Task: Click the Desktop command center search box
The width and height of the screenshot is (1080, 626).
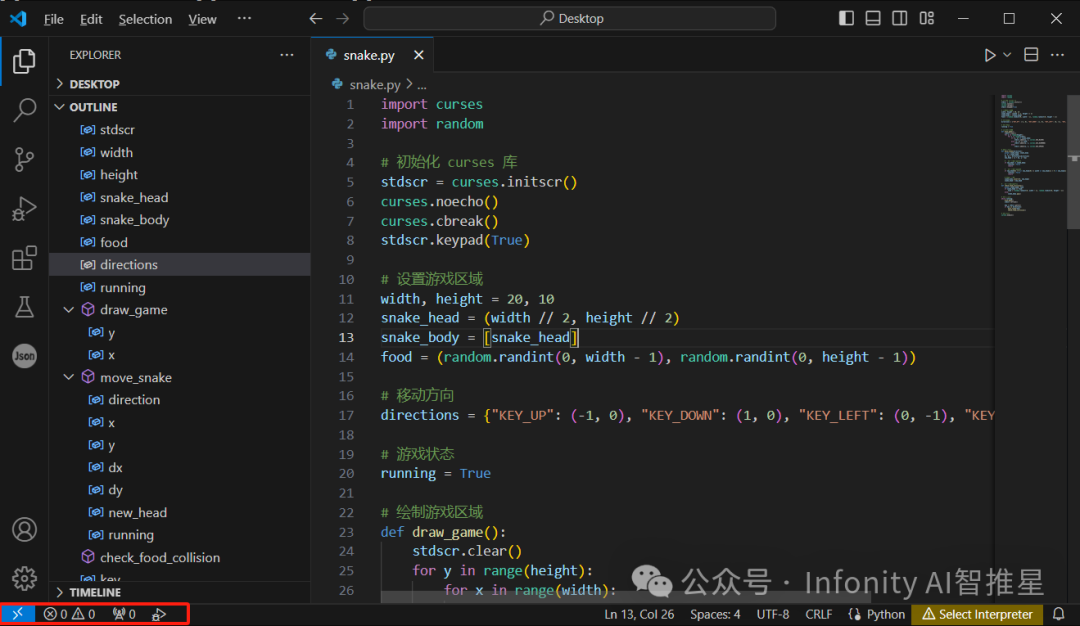Action: (570, 19)
